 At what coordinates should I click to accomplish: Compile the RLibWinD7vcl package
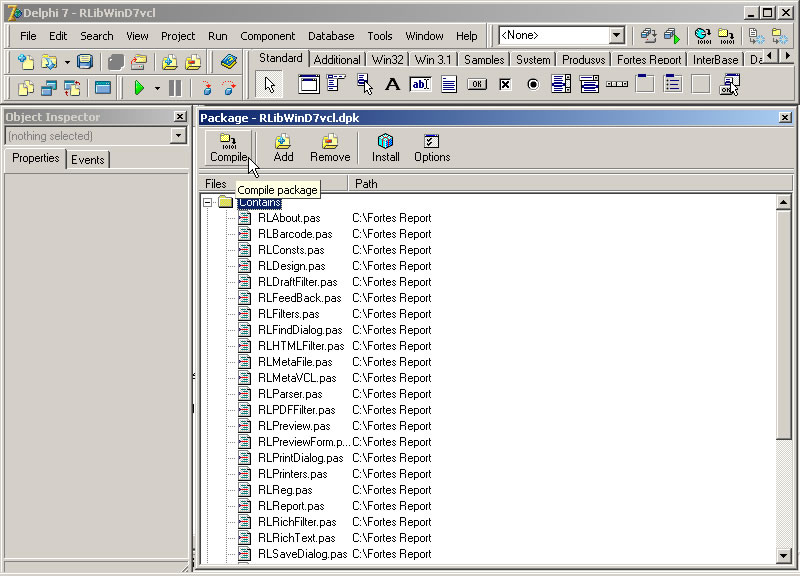tap(228, 147)
